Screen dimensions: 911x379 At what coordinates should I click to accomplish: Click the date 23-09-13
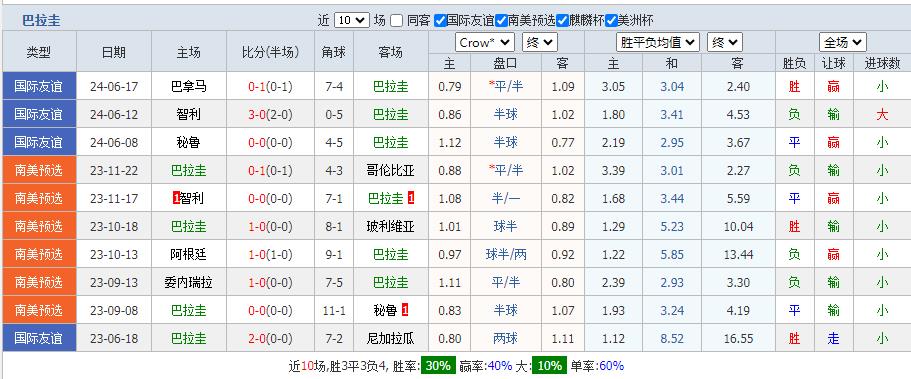tap(114, 282)
